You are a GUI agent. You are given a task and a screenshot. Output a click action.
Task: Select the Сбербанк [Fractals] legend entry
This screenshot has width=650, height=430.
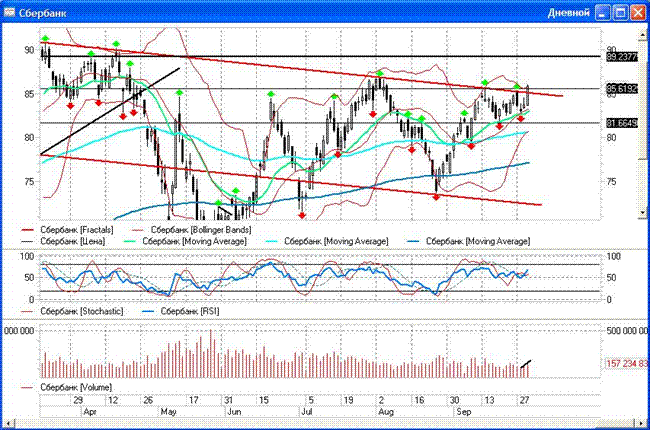67,230
